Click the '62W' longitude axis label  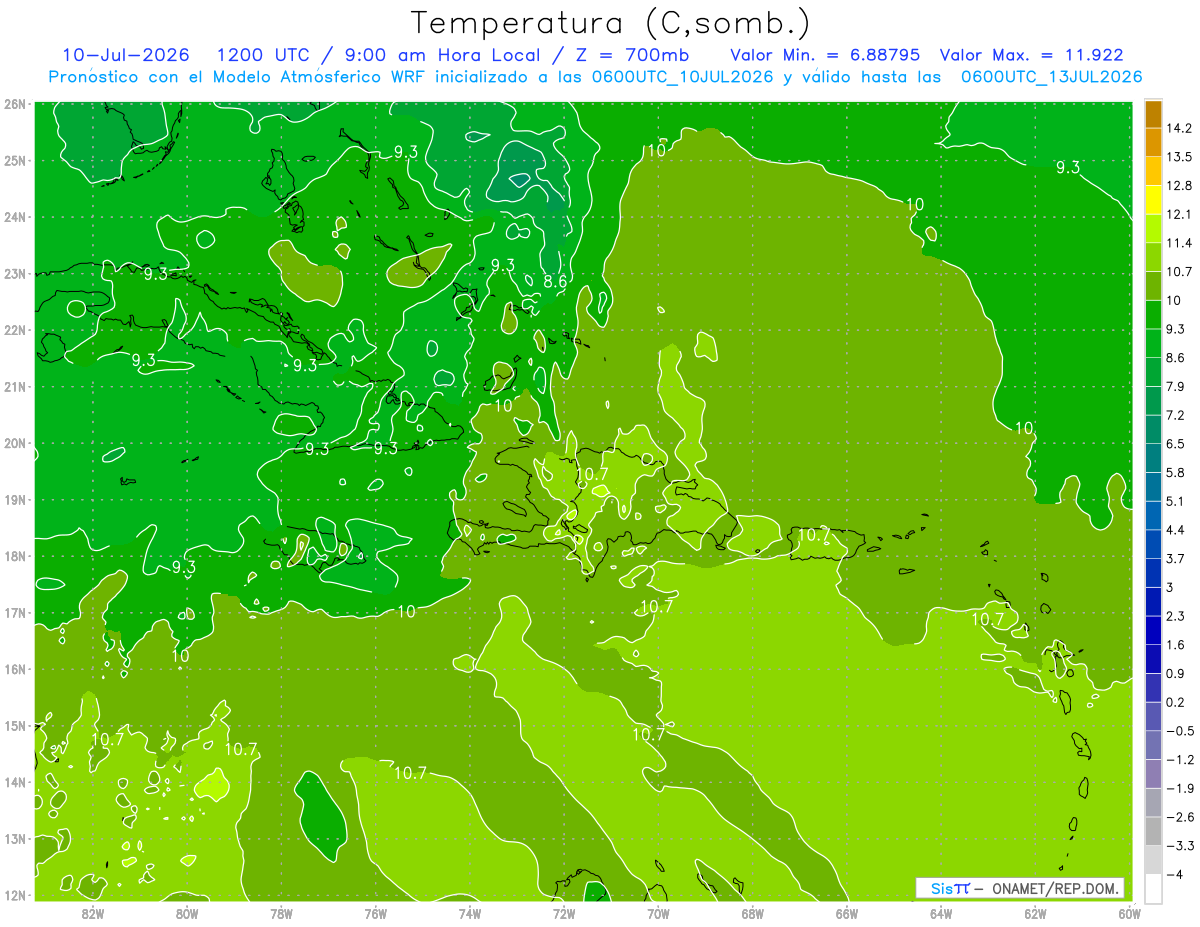tap(1035, 913)
